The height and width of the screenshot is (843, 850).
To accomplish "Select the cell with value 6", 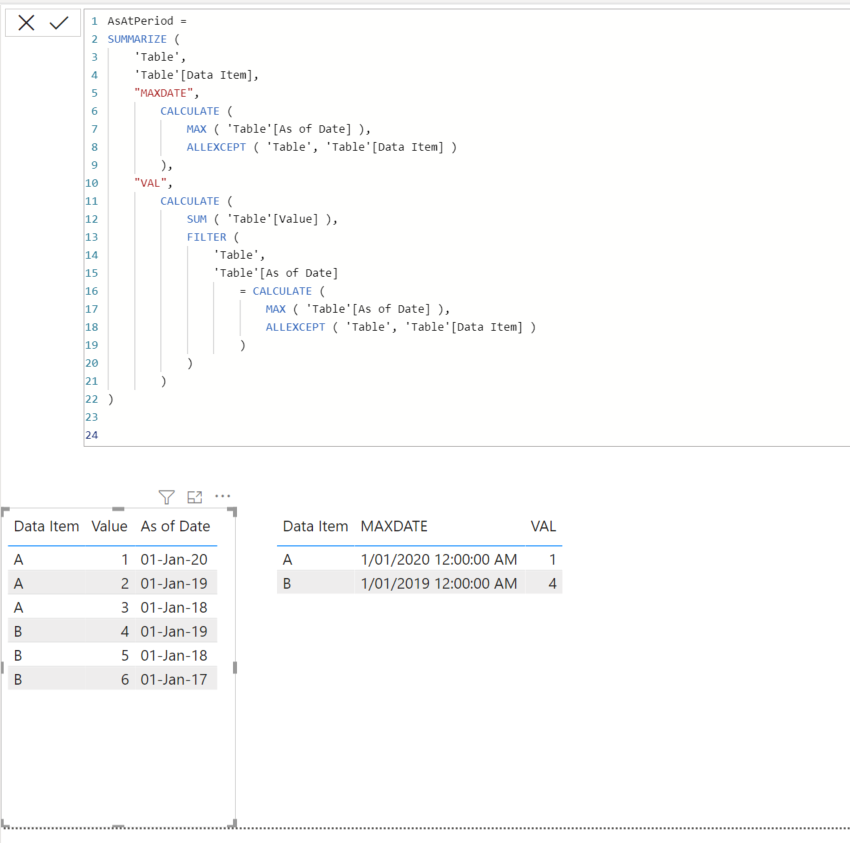I will [x=125, y=679].
